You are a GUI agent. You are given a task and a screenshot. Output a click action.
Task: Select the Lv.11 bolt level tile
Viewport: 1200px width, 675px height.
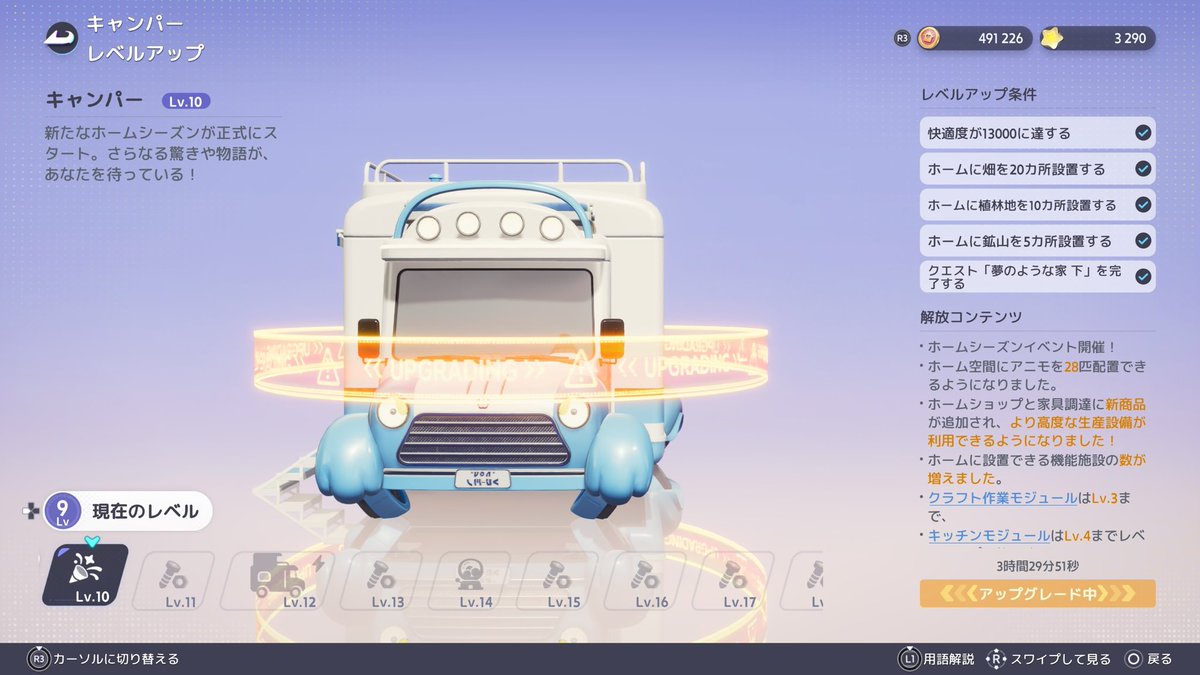(x=173, y=580)
